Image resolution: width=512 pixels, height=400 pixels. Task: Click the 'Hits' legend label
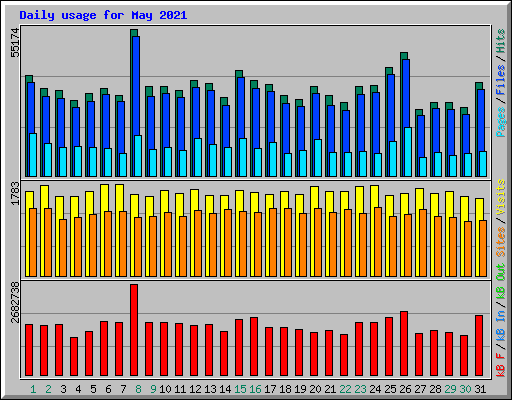[501, 41]
